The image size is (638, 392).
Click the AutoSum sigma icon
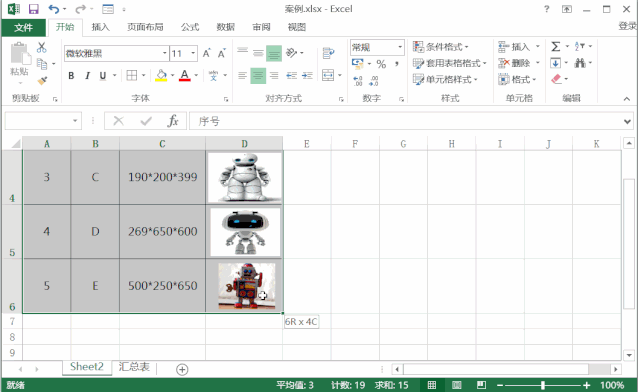pos(555,46)
